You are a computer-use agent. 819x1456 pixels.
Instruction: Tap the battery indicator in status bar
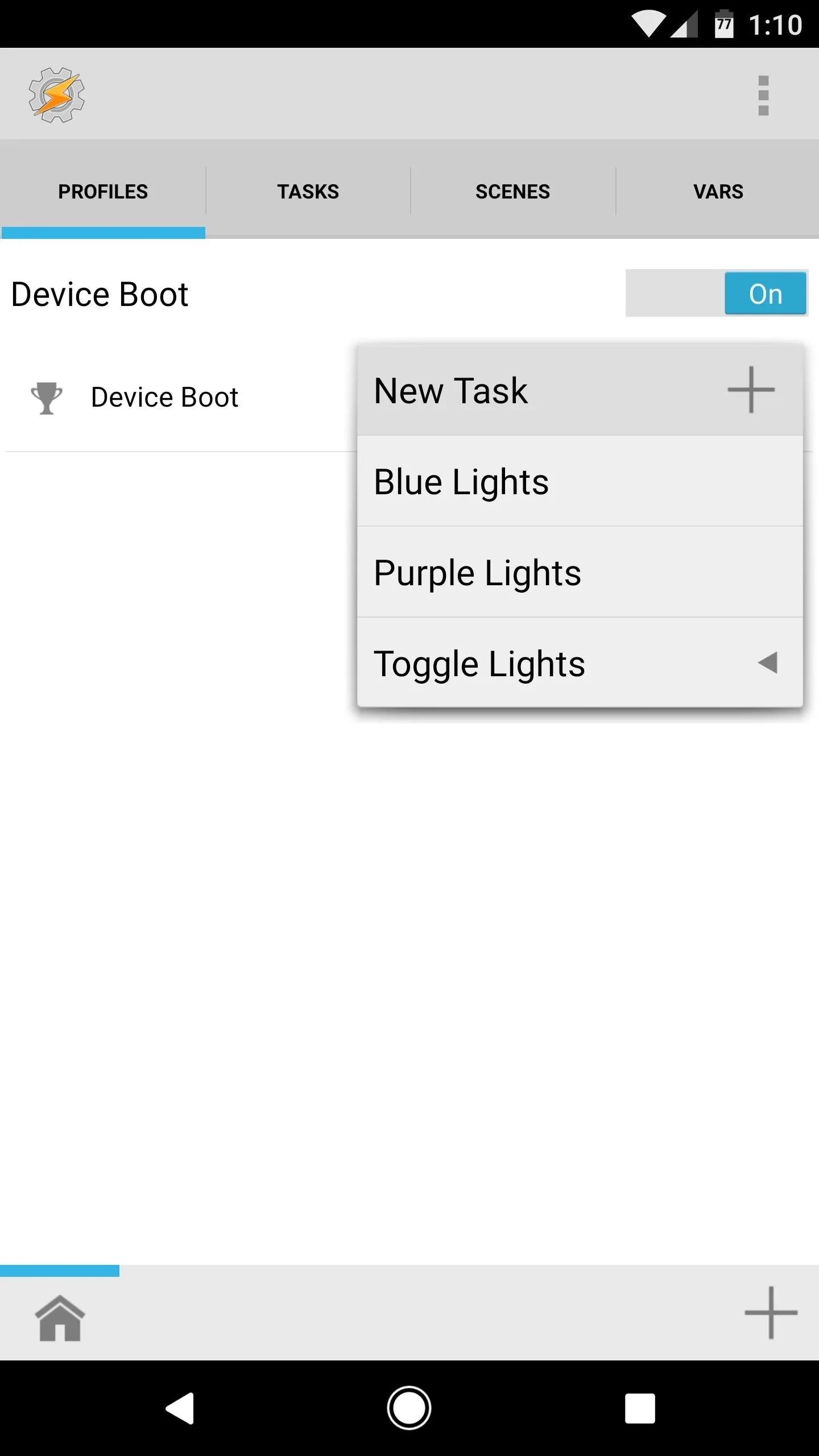pos(724,24)
